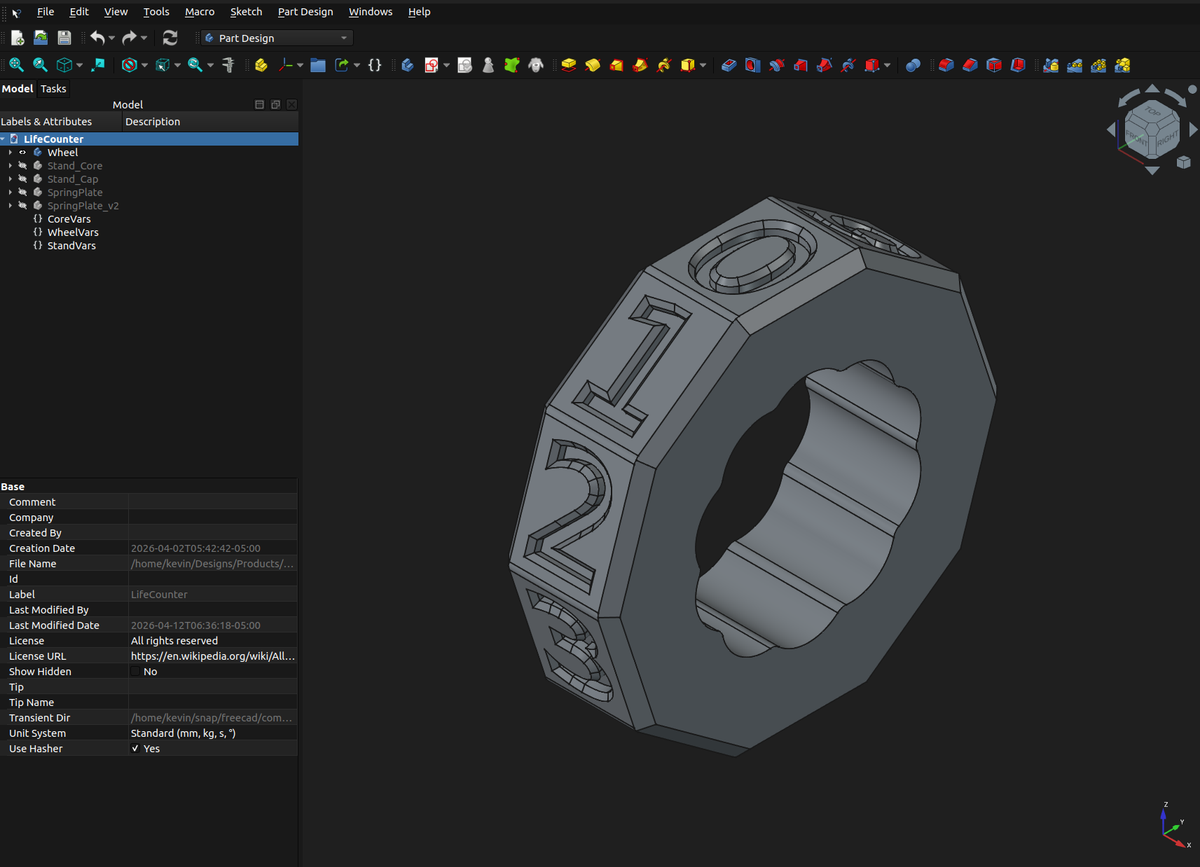
Task: Click the Hole tool
Action: [753, 65]
